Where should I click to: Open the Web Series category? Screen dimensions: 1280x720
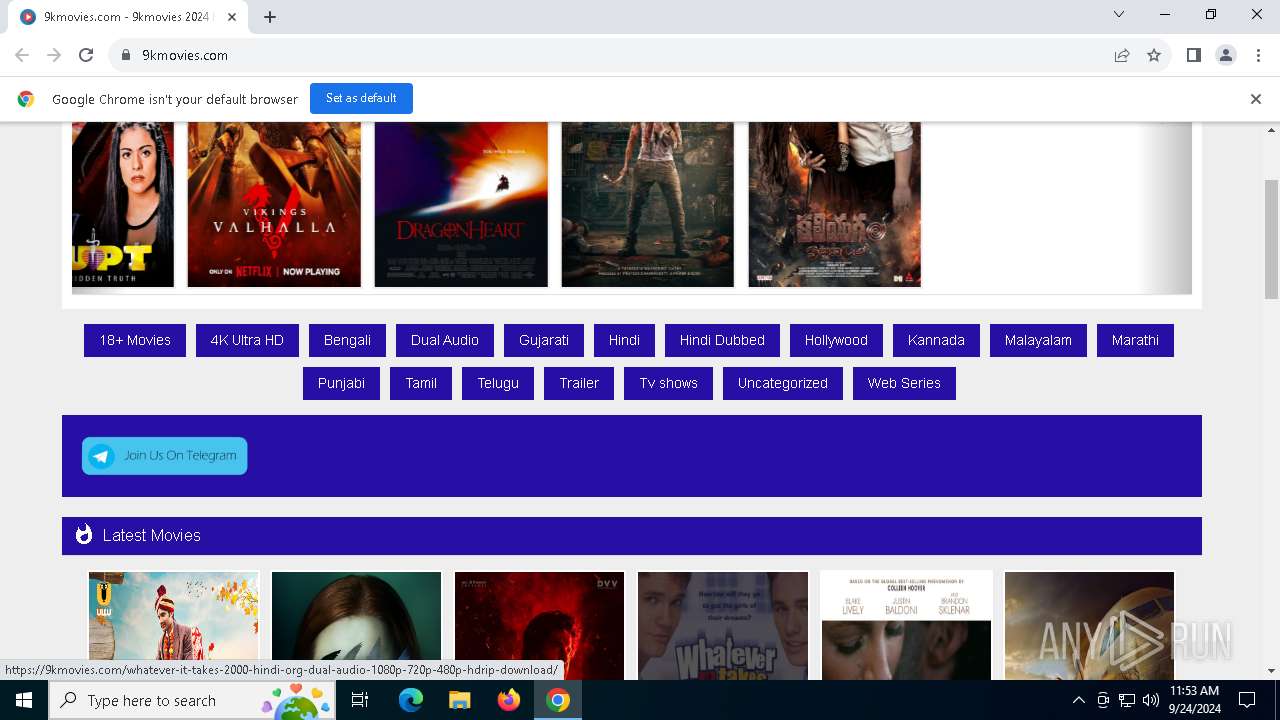[904, 383]
